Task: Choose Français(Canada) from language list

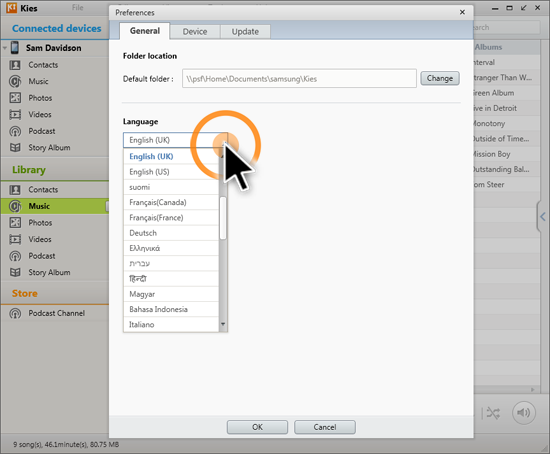Action: point(171,202)
